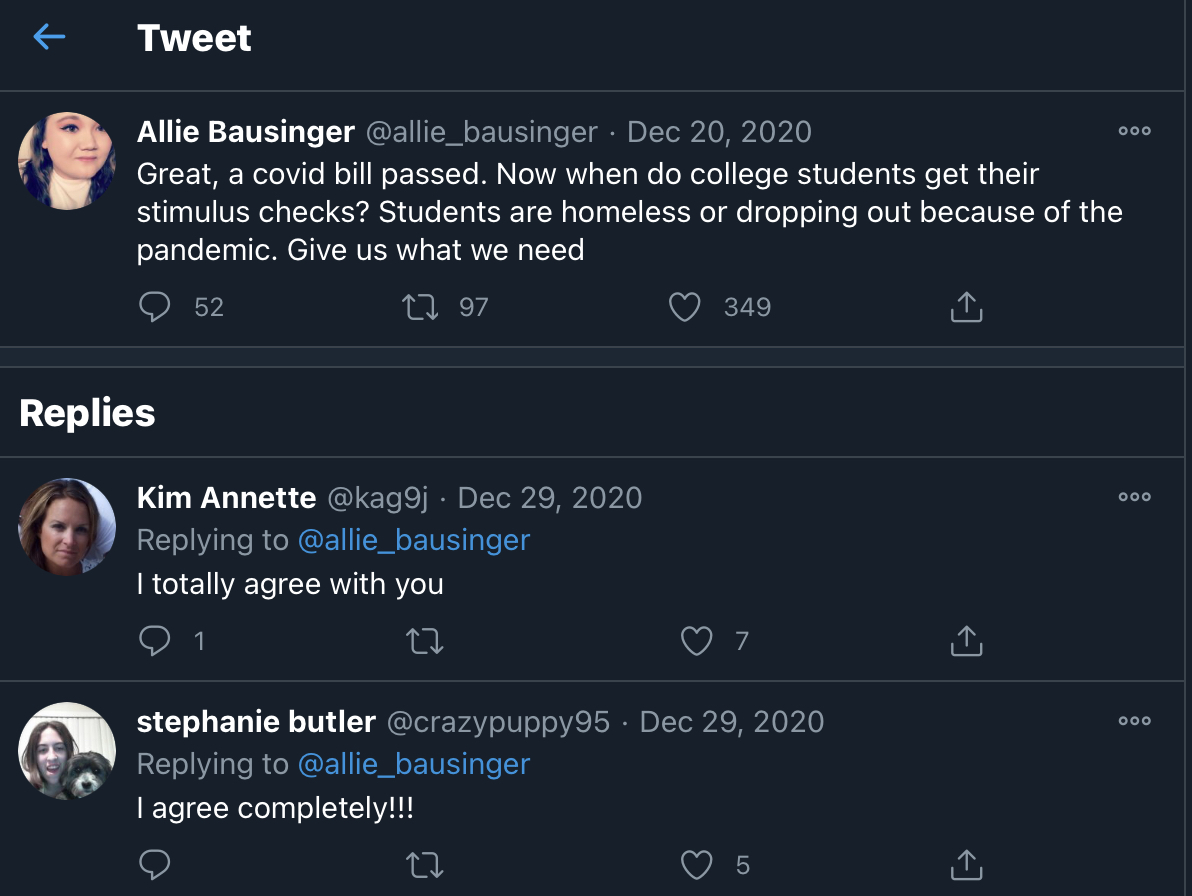Retweet Allie Bausinger's covid bill tweet
The height and width of the screenshot is (896, 1192).
(420, 307)
